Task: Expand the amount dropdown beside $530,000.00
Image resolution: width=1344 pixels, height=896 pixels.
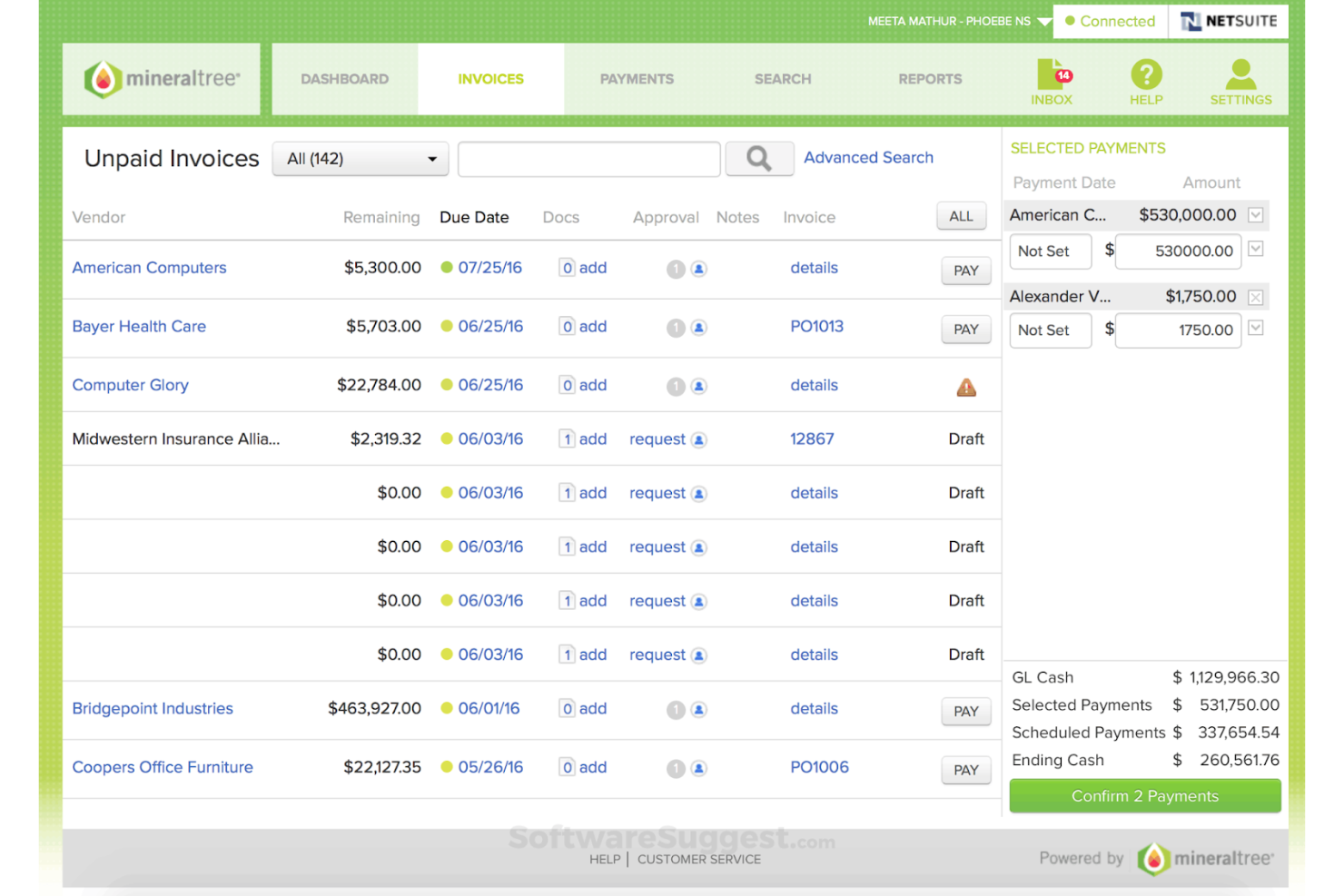Action: [x=1255, y=215]
